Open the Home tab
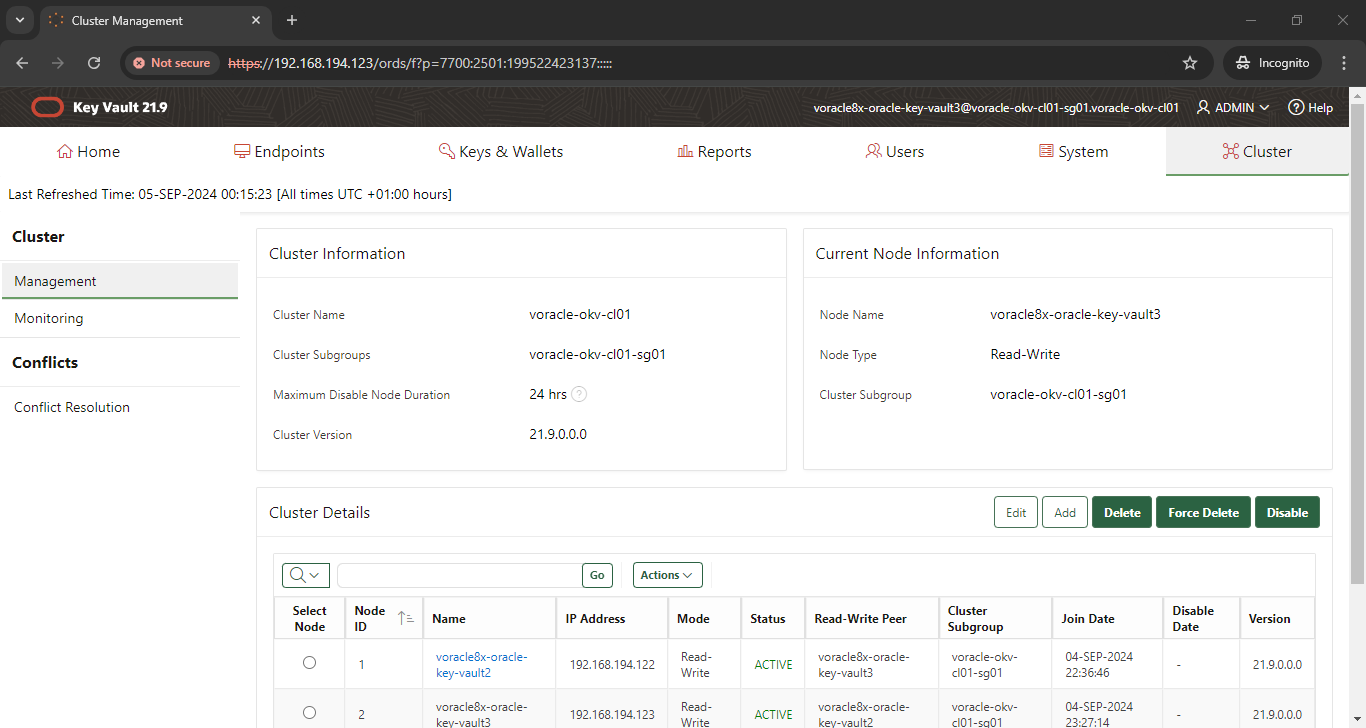Screen dimensions: 1366x728 (88, 152)
